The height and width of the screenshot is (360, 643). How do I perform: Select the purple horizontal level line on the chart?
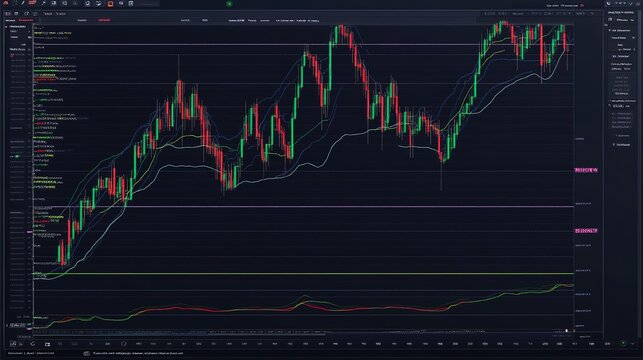pos(303,207)
